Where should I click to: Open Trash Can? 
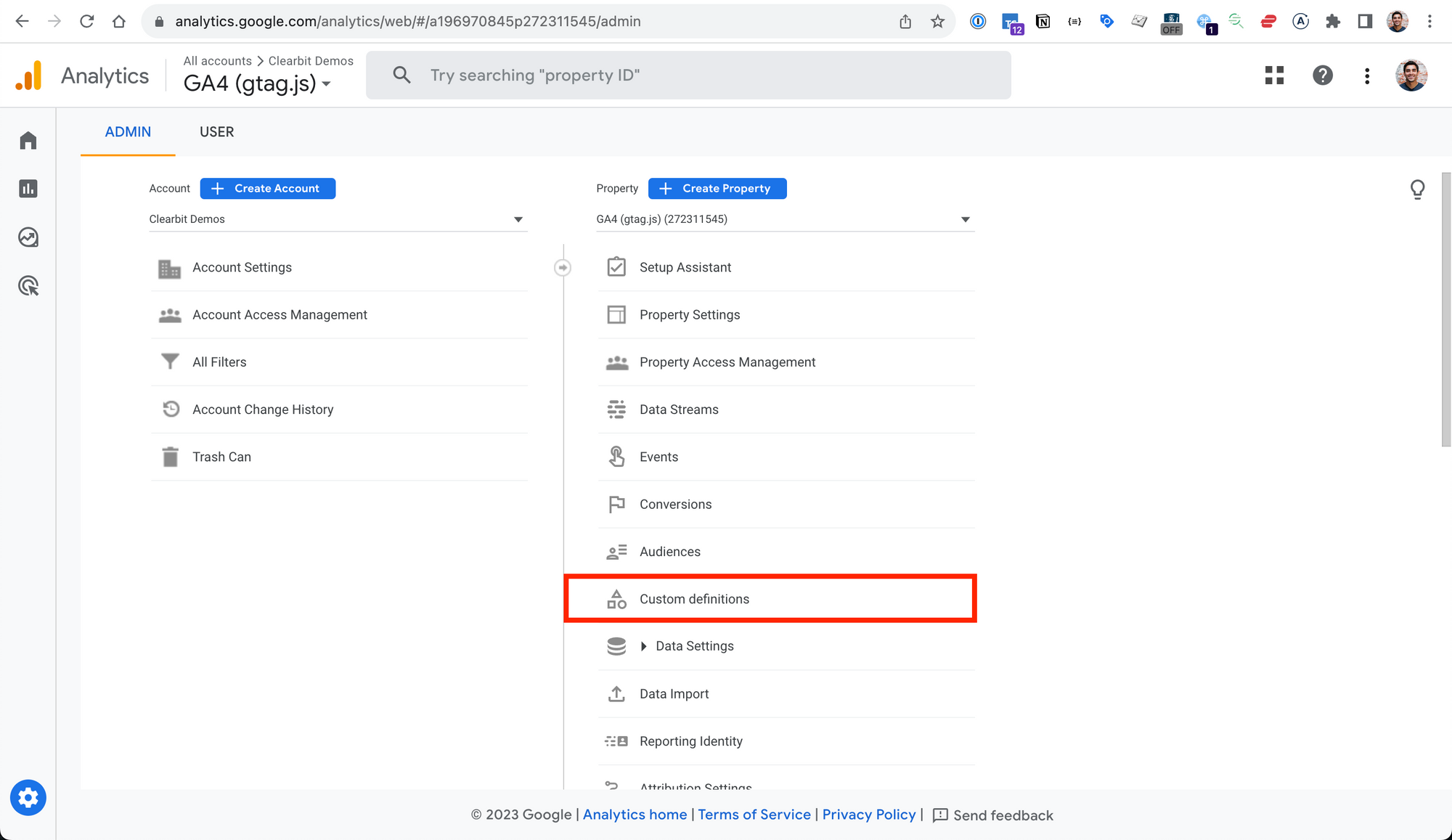click(339, 457)
